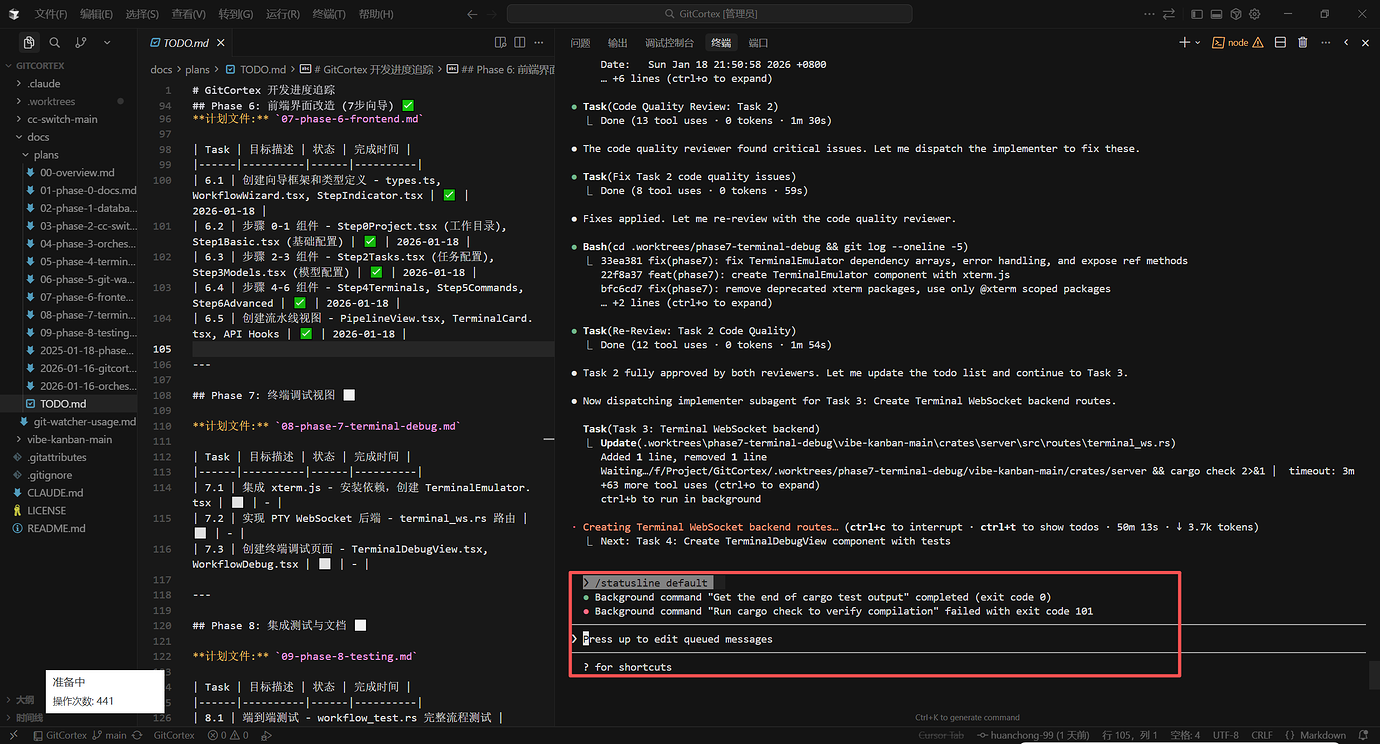Switch to the 输出 panel tab
Image resolution: width=1380 pixels, height=744 pixels.
coord(618,43)
